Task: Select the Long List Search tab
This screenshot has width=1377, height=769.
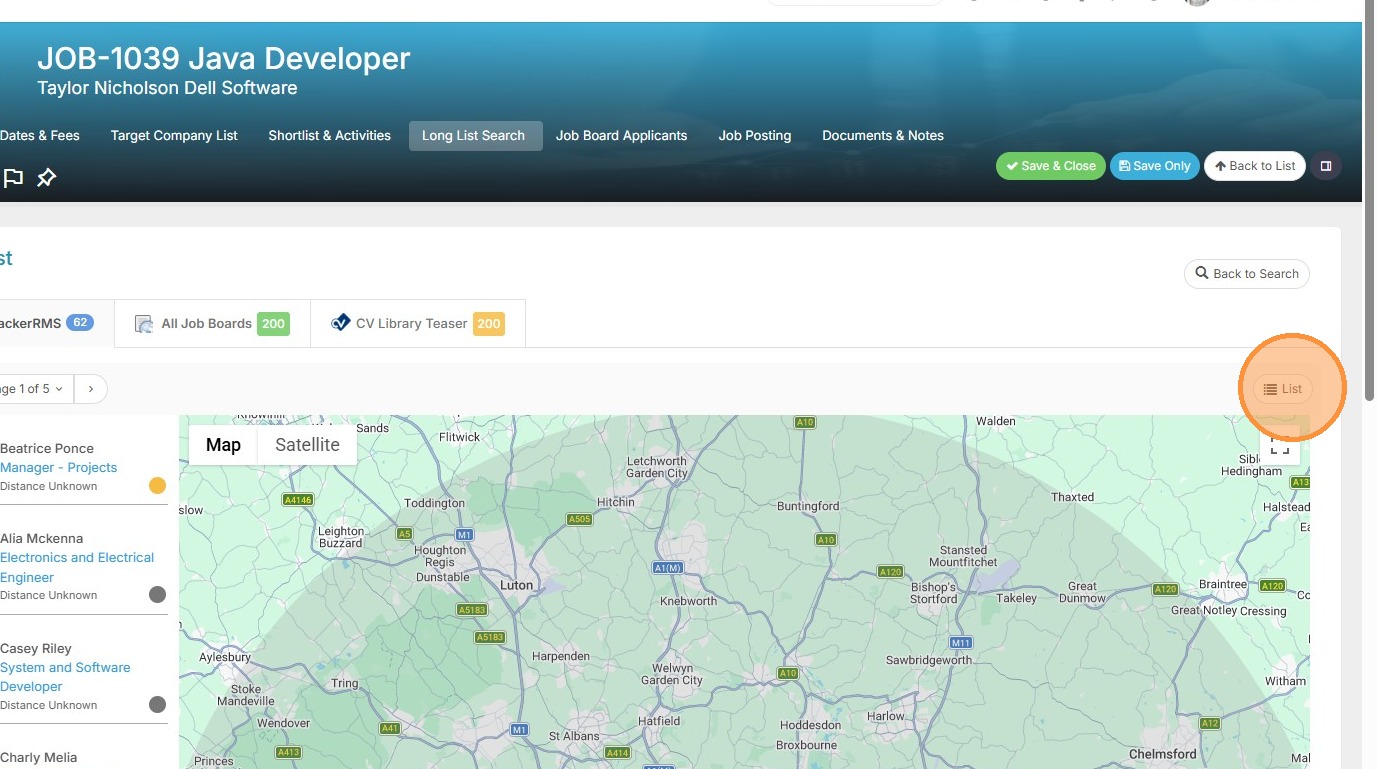Action: (x=475, y=136)
